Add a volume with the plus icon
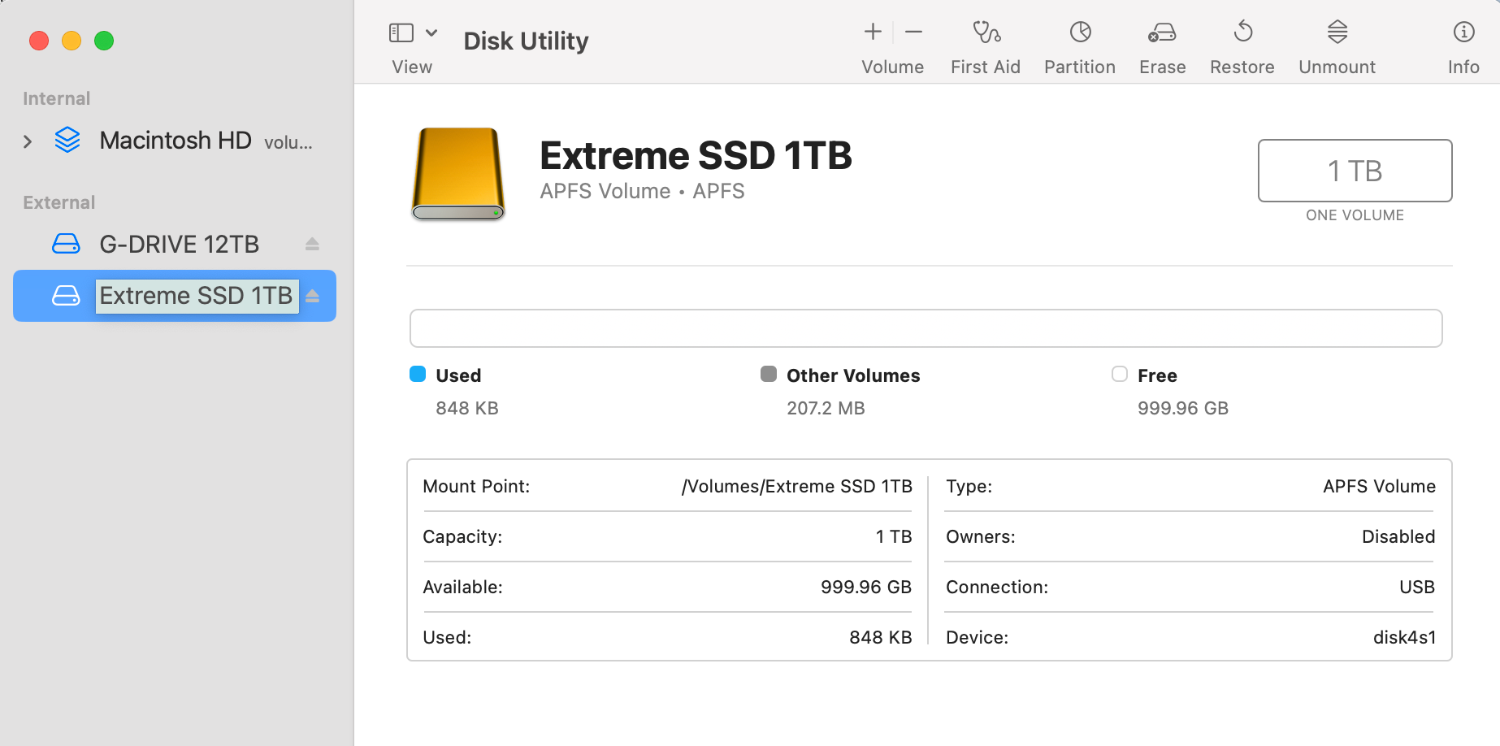 pos(873,32)
